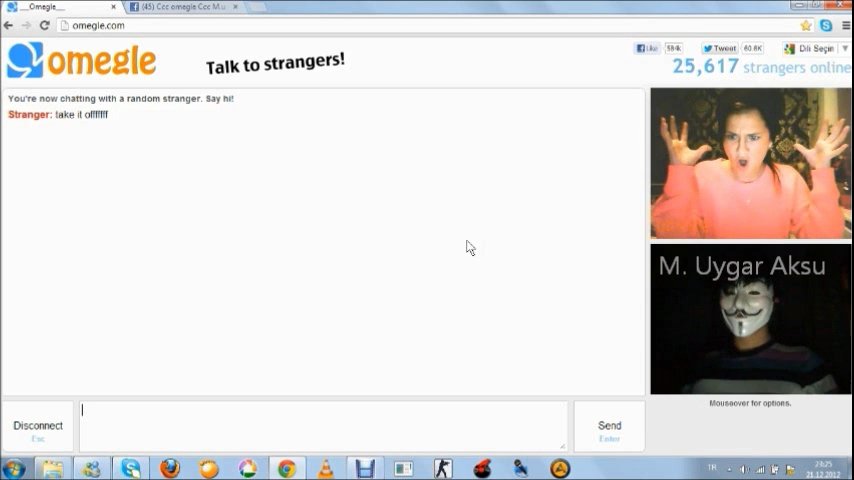The height and width of the screenshot is (480, 854).
Task: Click the Facebook Like button
Action: (647, 48)
